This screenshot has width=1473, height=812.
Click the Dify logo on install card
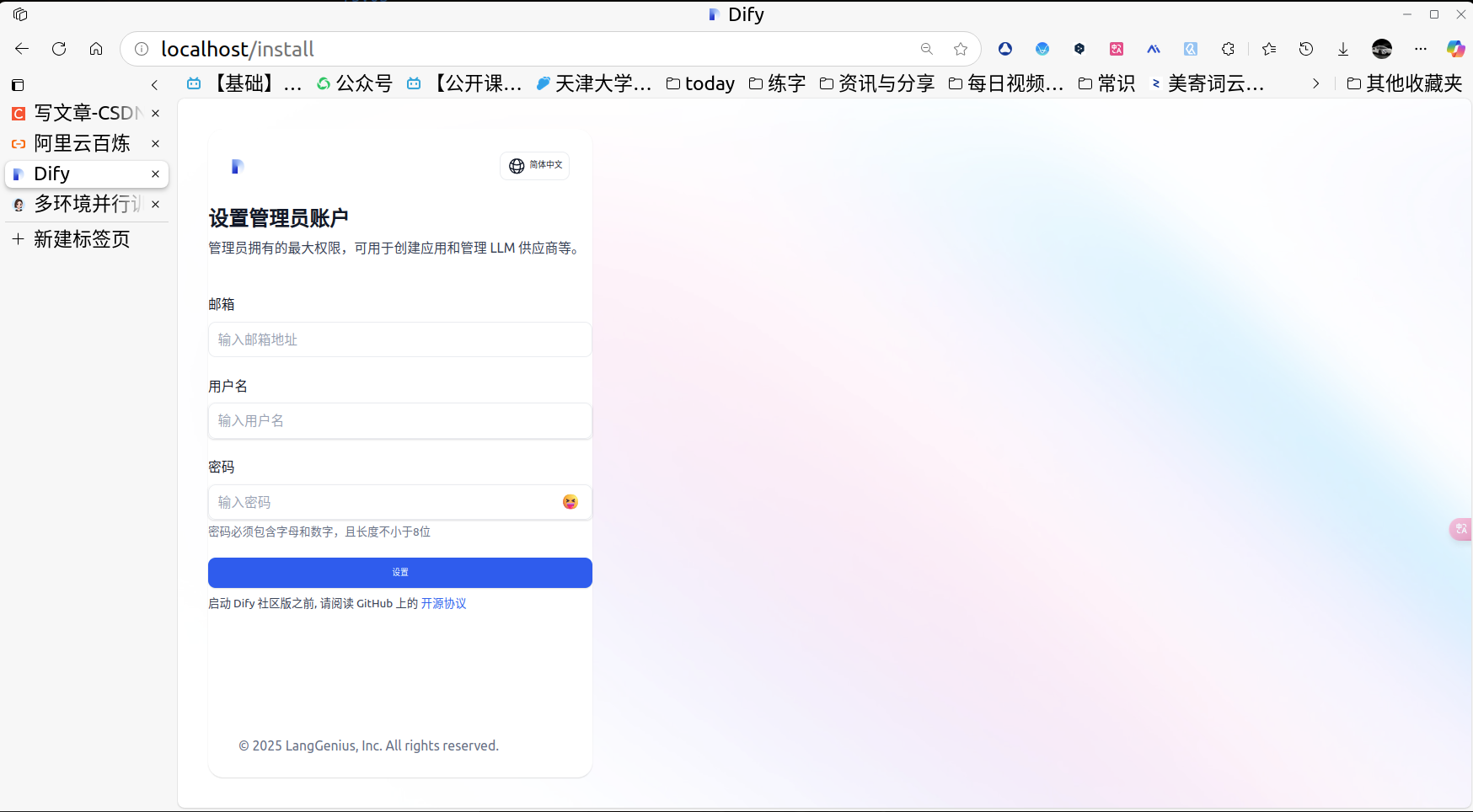coord(237,166)
